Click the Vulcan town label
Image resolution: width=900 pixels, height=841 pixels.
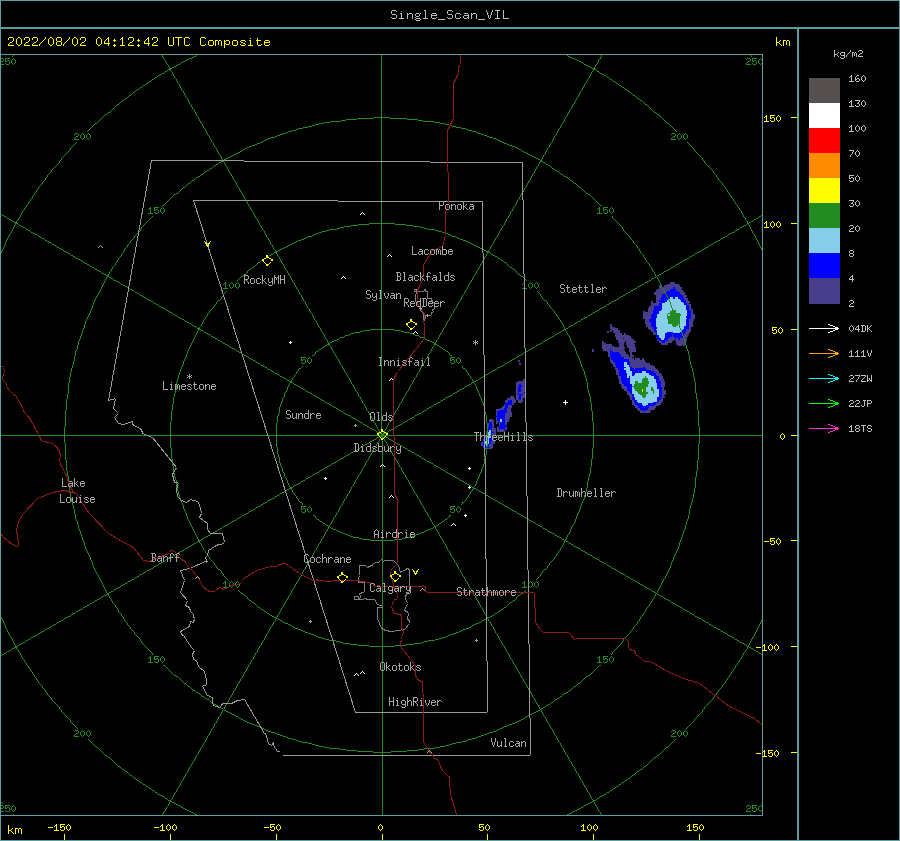(508, 743)
